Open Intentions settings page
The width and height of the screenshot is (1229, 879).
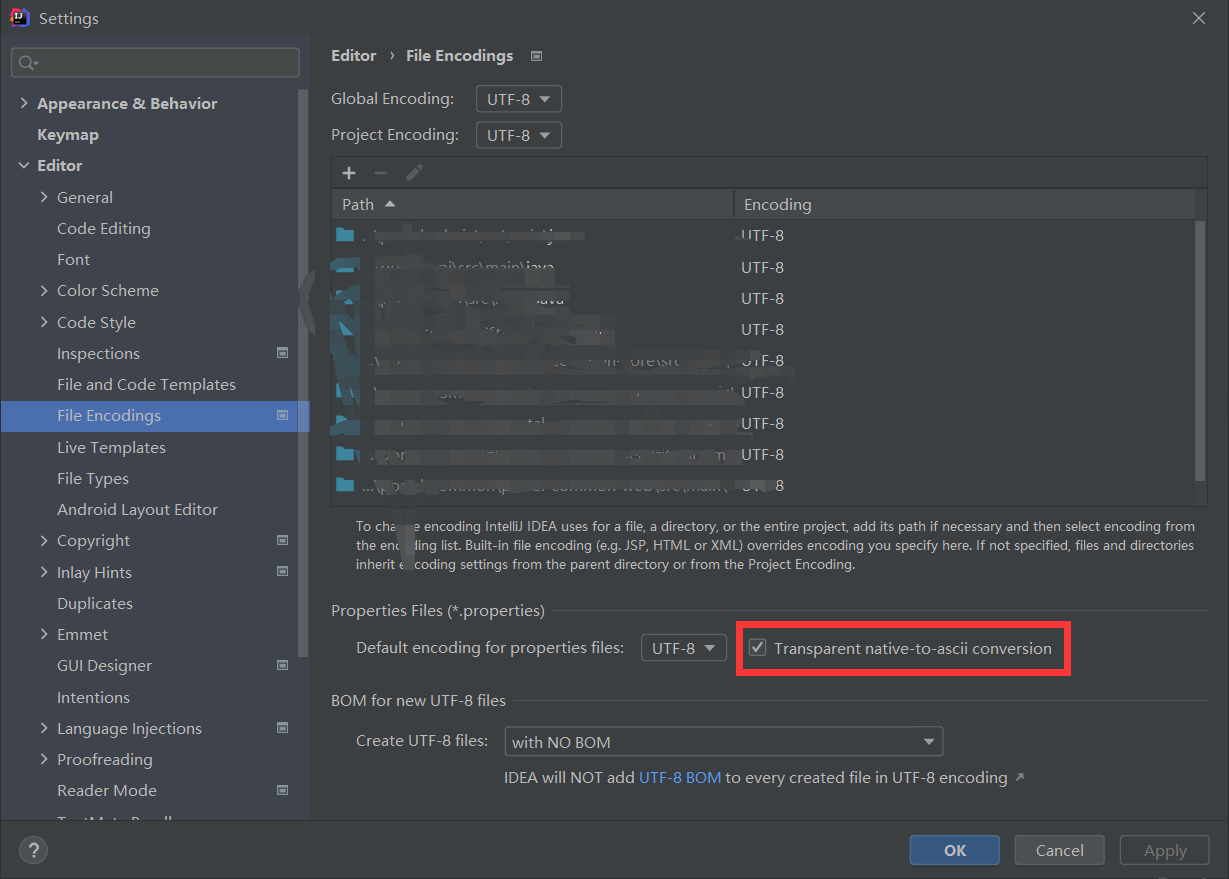click(x=93, y=697)
